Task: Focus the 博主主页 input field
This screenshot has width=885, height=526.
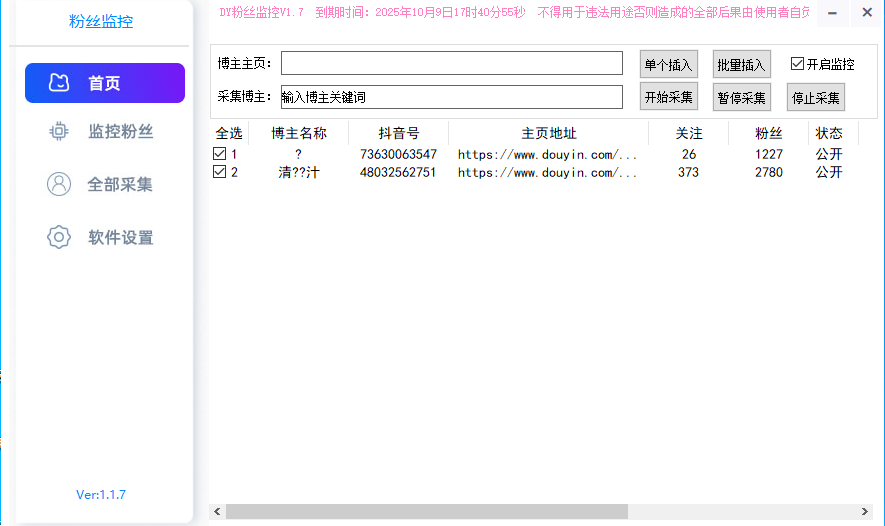Action: click(451, 63)
